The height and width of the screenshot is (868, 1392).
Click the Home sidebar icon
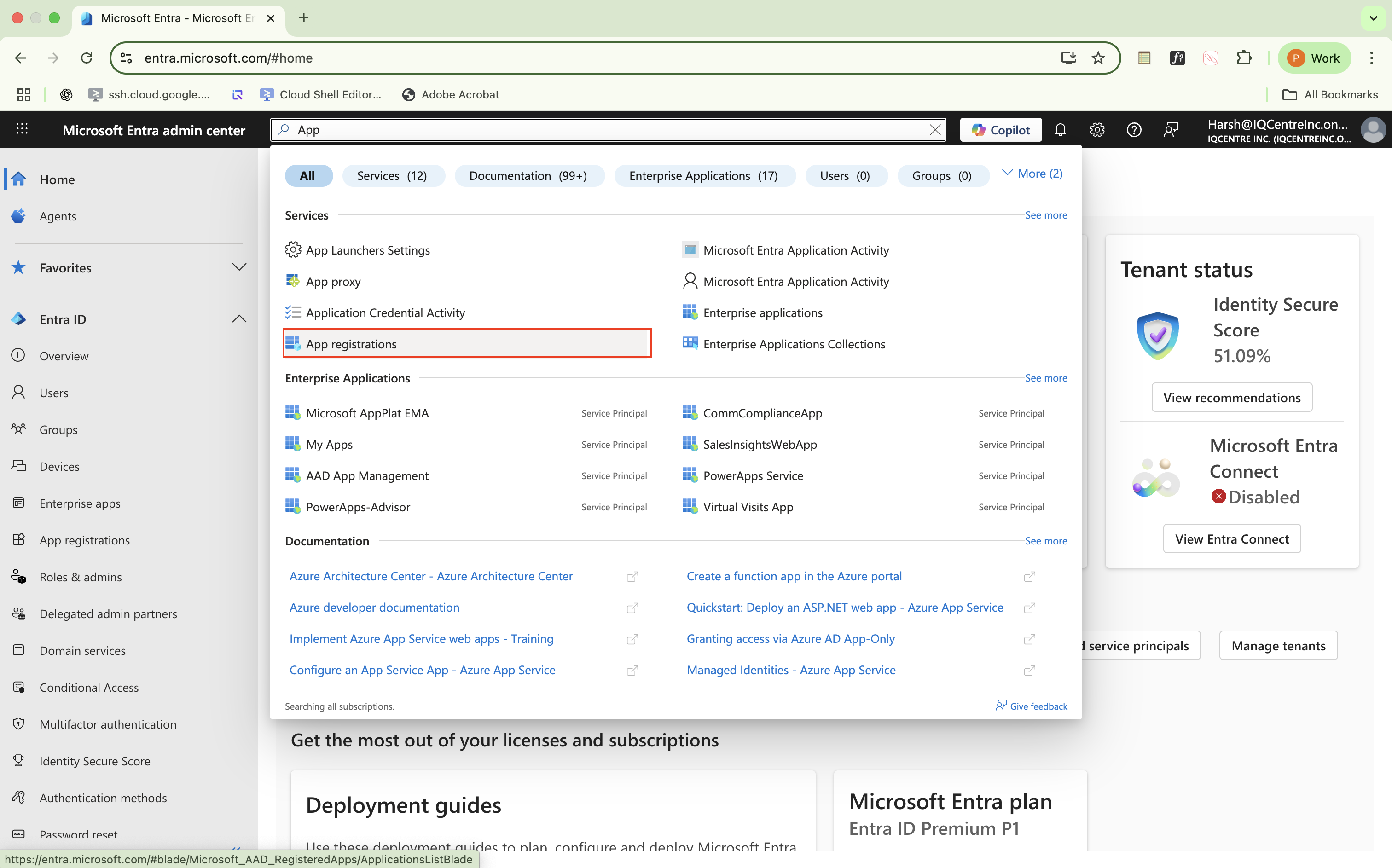[x=19, y=179]
